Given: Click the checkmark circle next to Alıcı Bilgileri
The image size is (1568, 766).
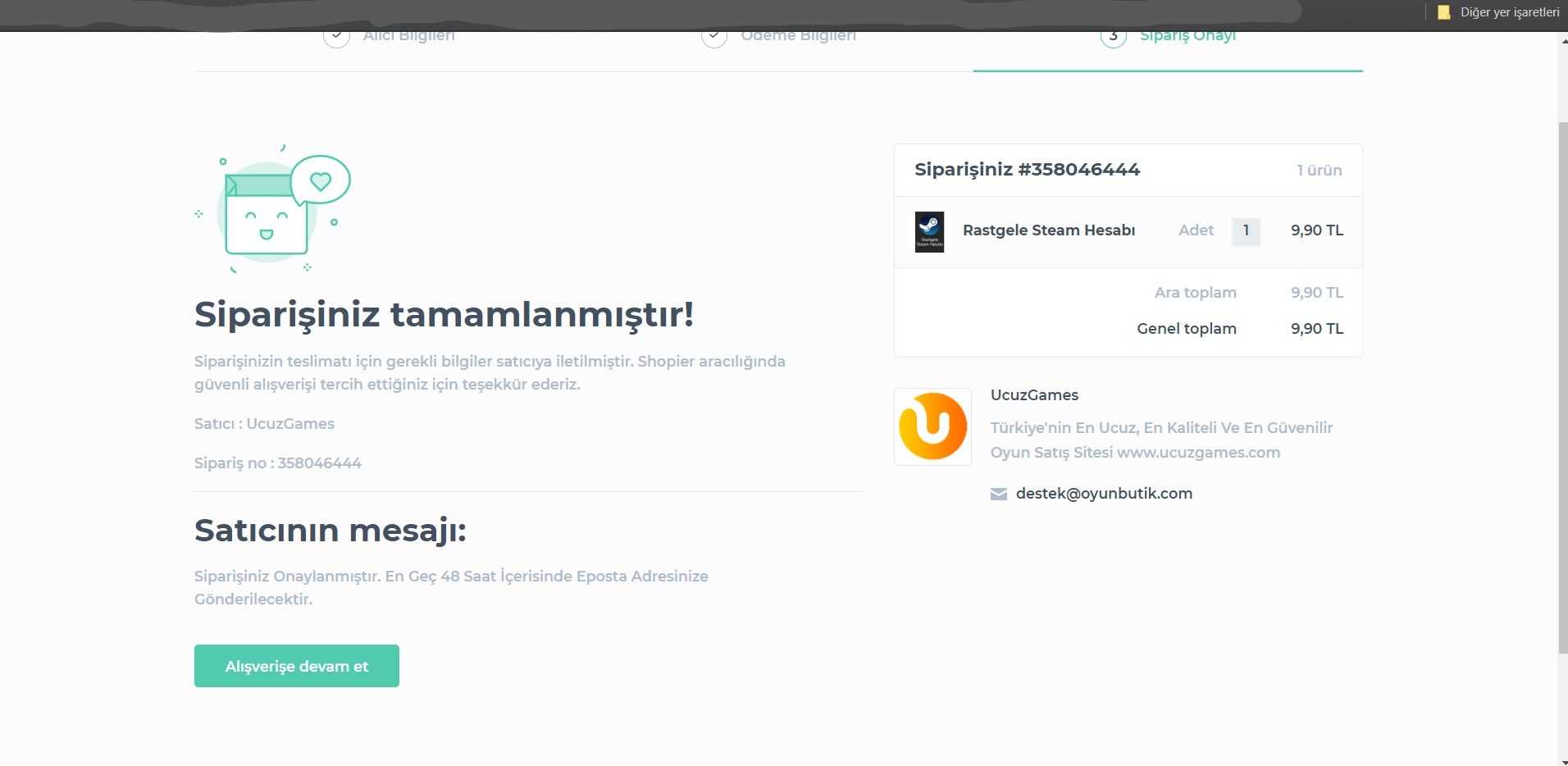Looking at the screenshot, I should tap(336, 37).
